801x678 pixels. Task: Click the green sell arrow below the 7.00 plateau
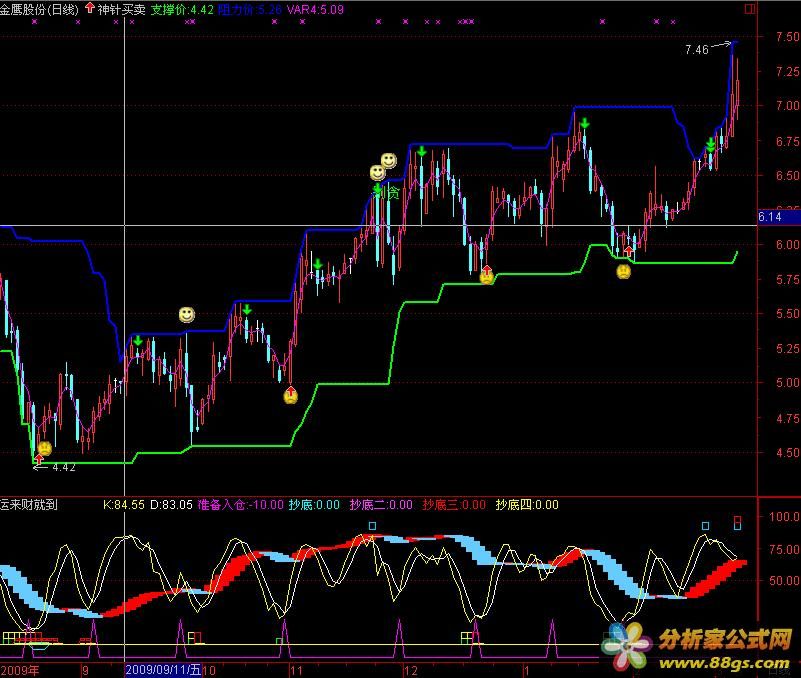(585, 123)
